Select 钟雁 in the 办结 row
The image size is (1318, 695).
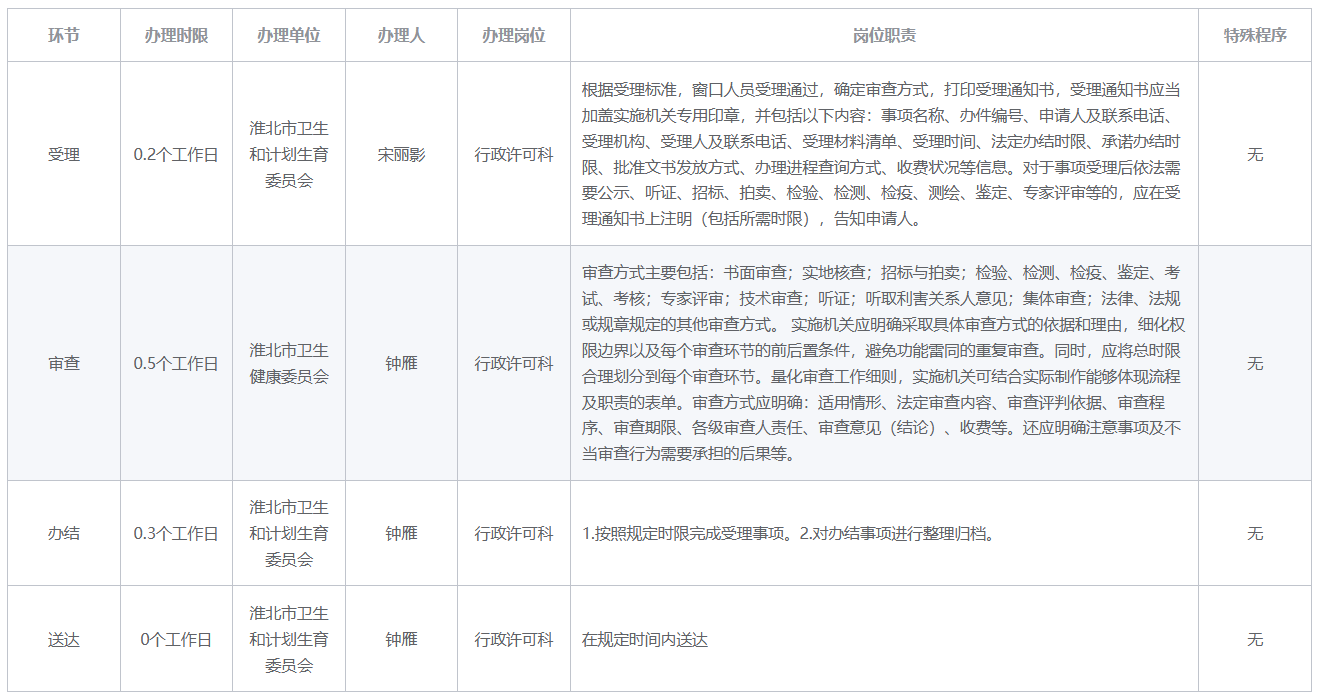(401, 534)
